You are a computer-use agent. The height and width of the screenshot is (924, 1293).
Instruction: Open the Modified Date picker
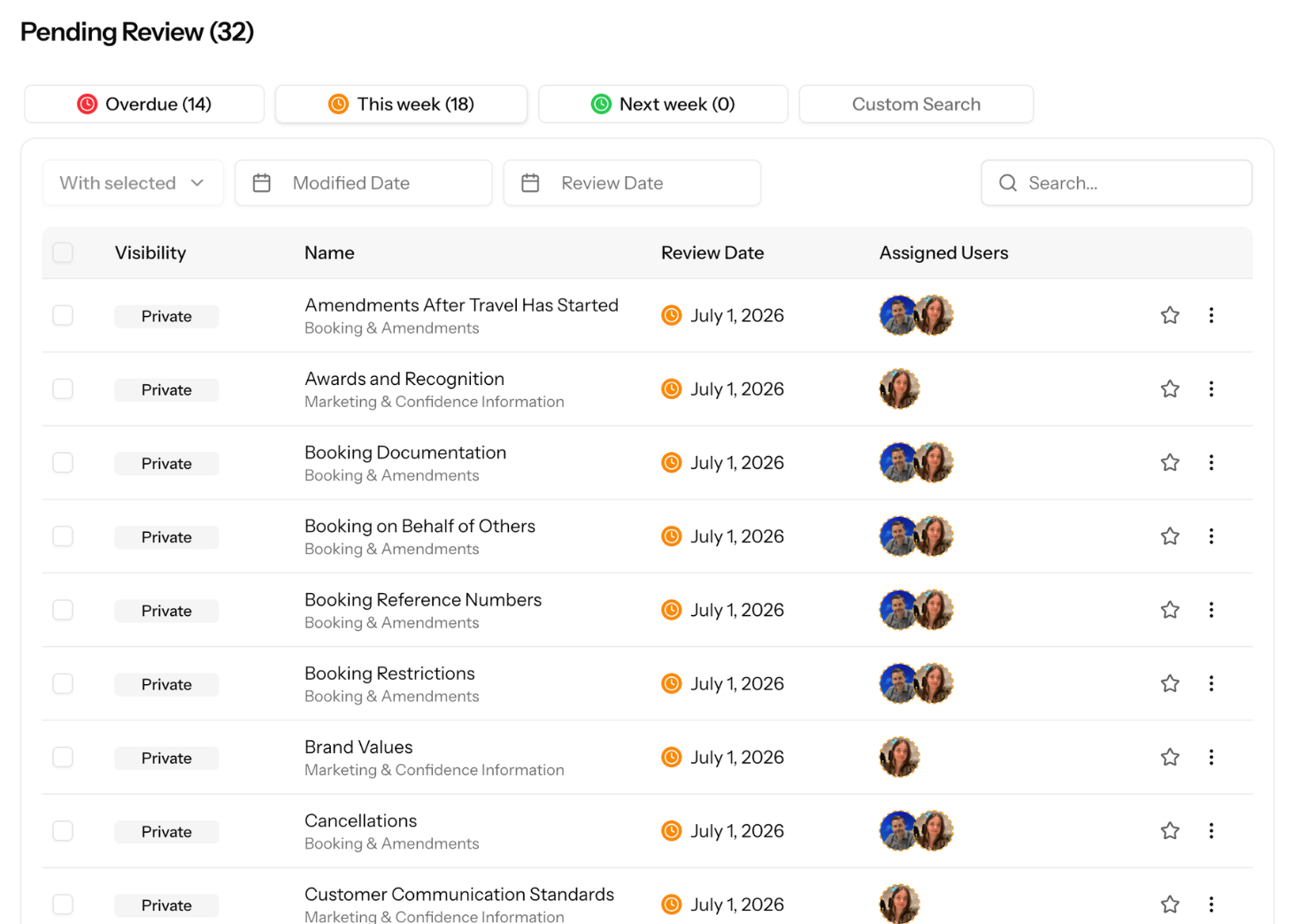click(364, 183)
